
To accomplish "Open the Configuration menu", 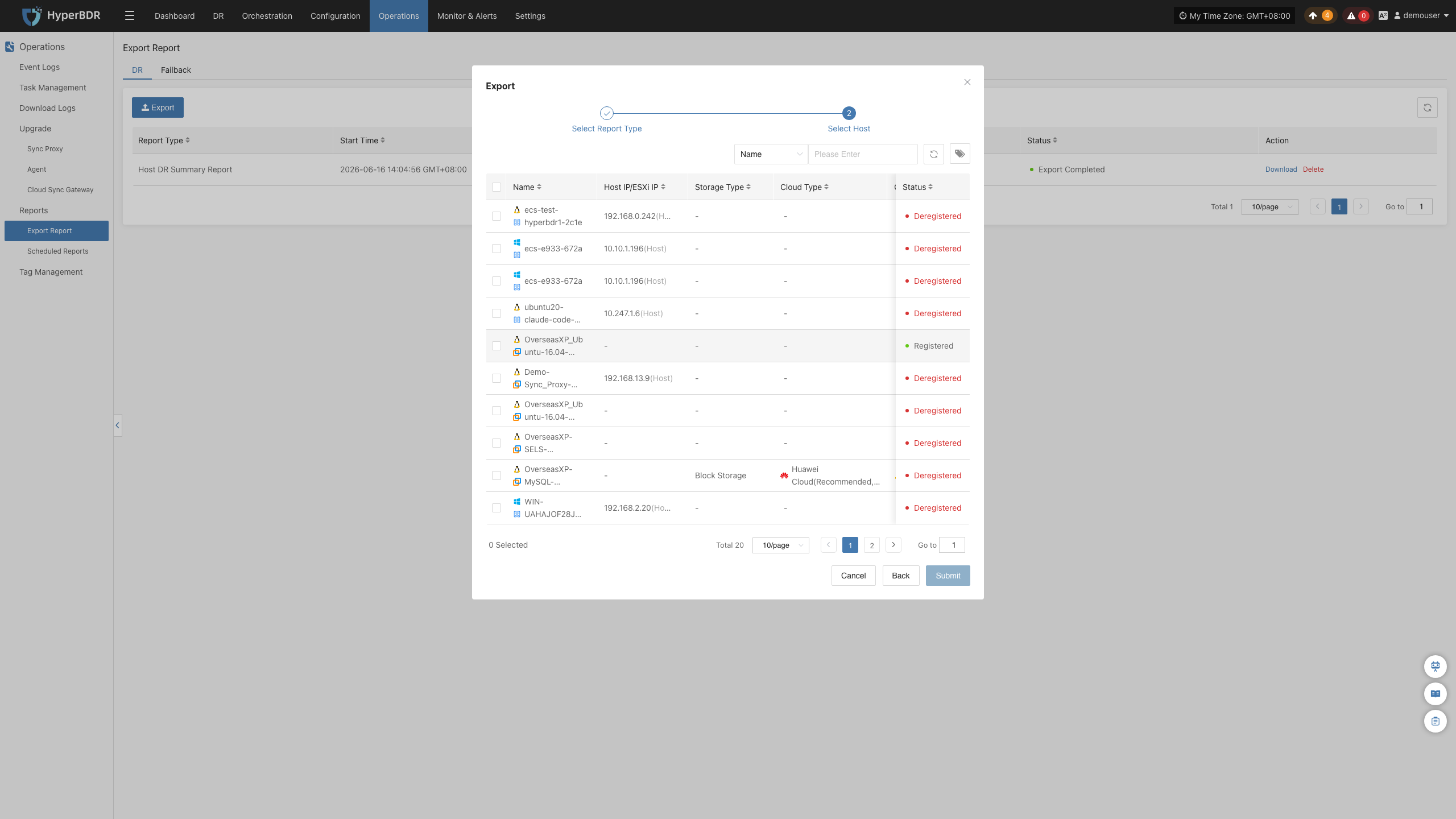I will [x=336, y=16].
